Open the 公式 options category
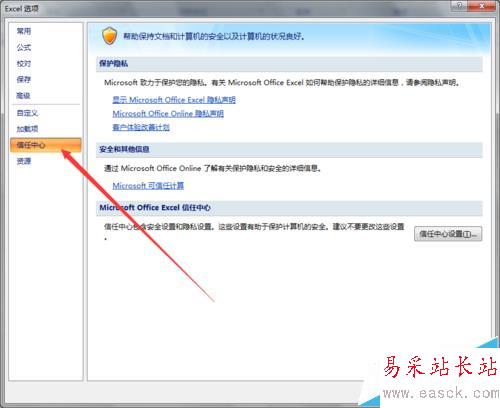The width and height of the screenshot is (500, 408). (x=24, y=47)
